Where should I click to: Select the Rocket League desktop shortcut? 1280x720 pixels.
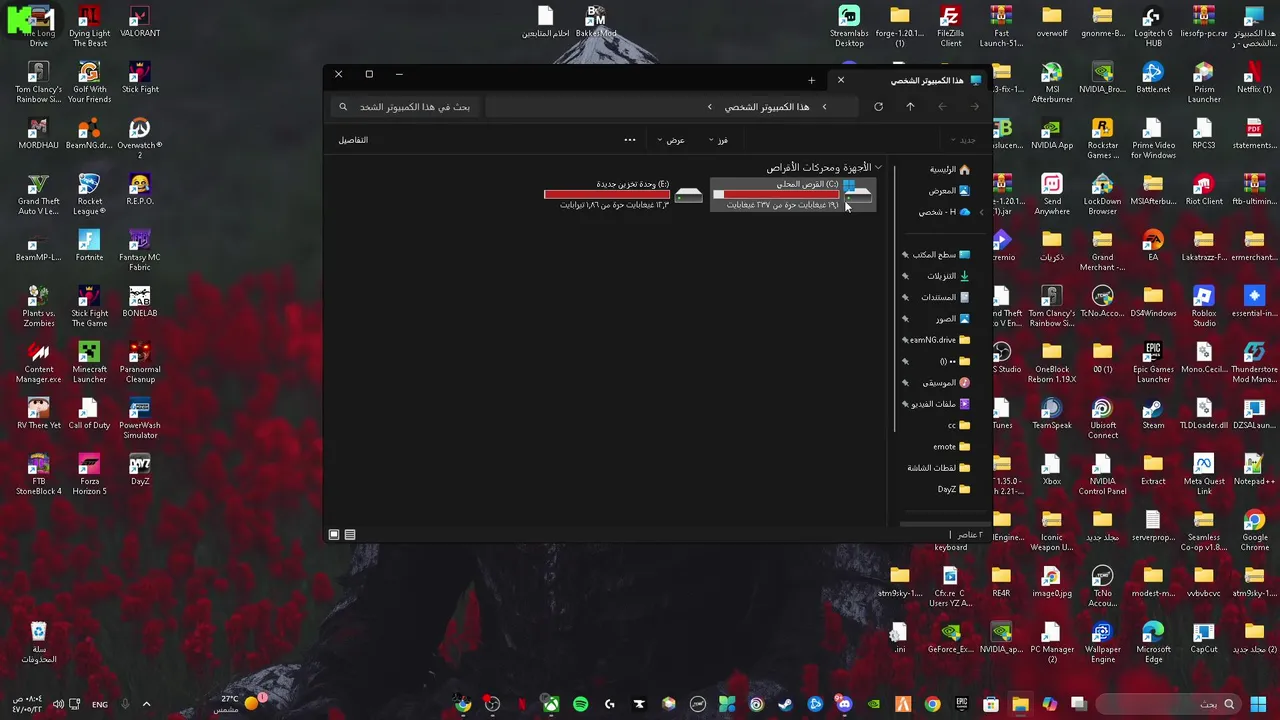(89, 194)
